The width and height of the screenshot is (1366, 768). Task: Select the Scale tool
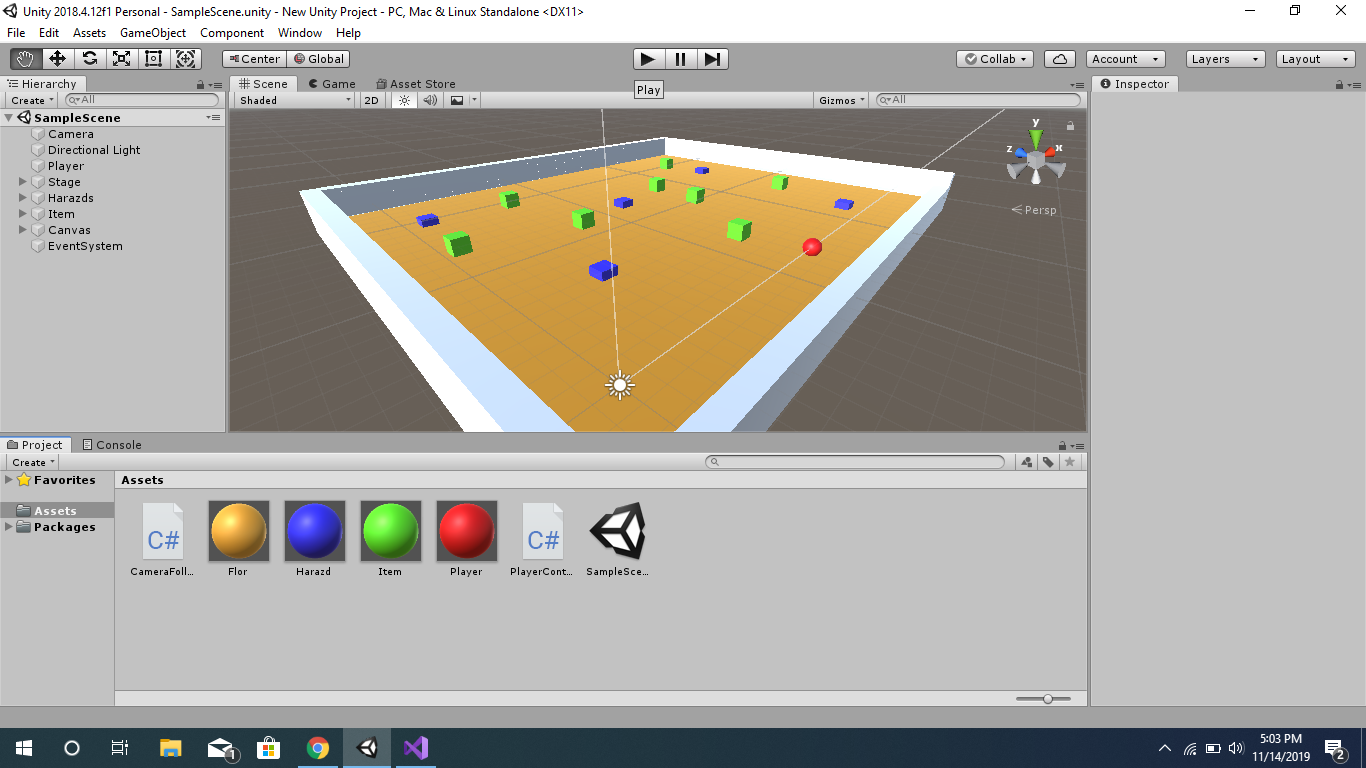tap(121, 59)
